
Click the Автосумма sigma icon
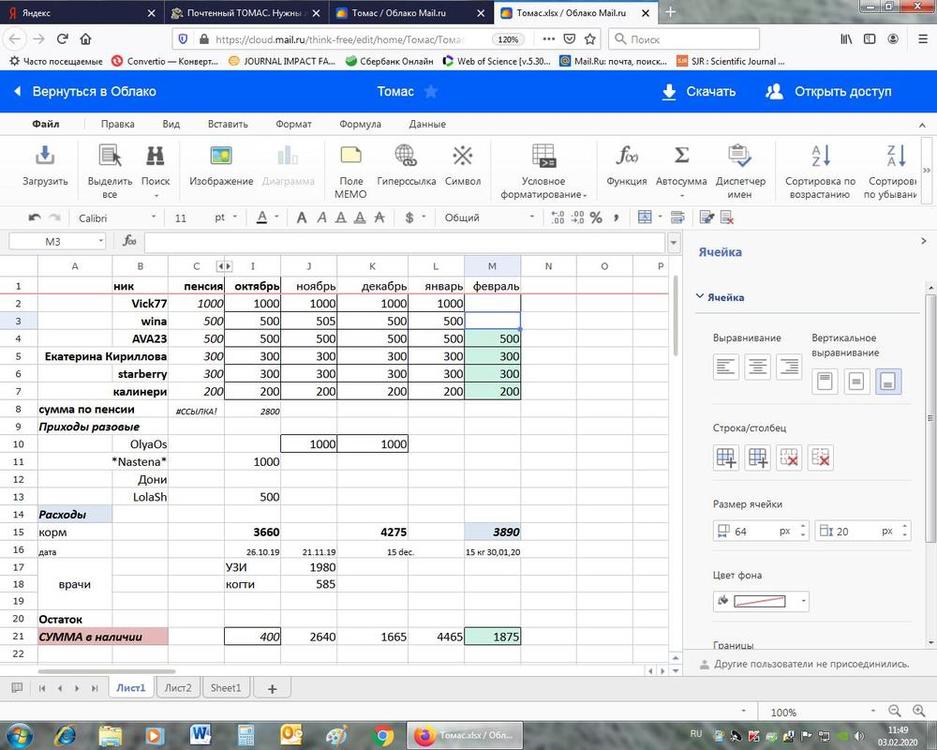tap(681, 156)
